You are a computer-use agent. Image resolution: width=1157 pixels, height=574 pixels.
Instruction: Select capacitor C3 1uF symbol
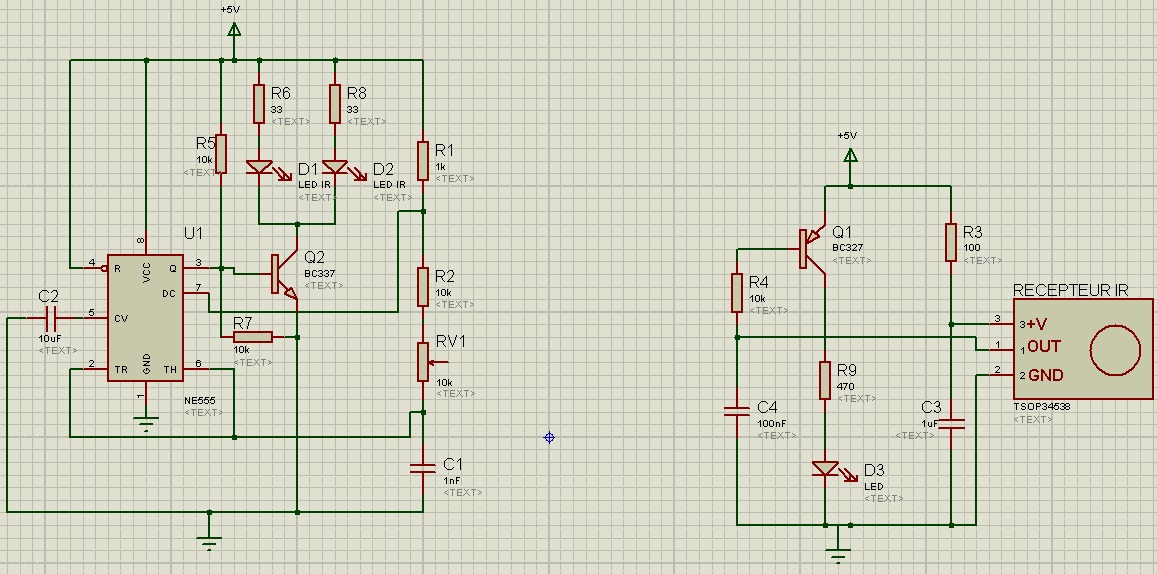[x=951, y=423]
